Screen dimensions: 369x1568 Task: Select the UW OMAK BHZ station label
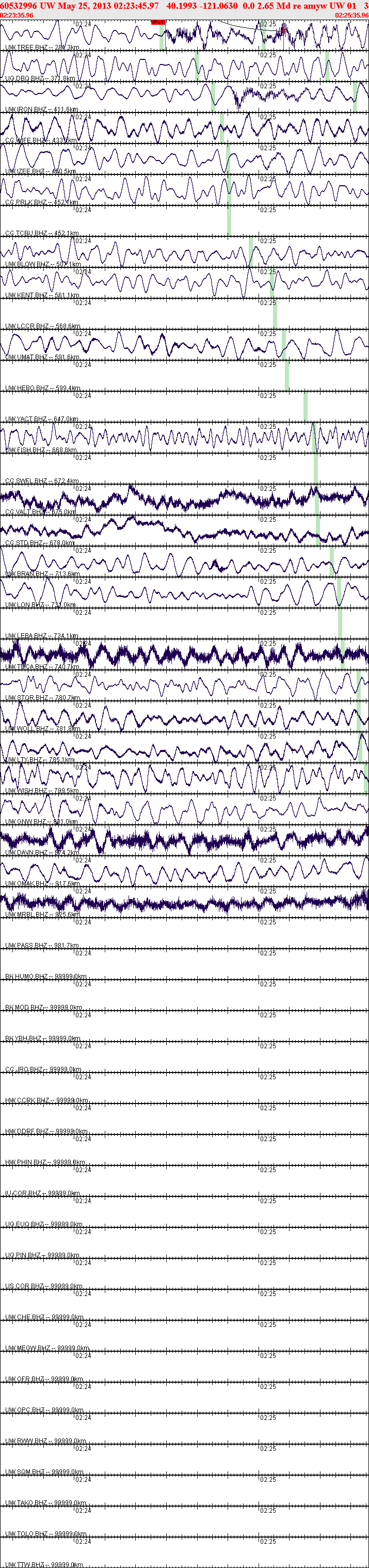point(43,884)
